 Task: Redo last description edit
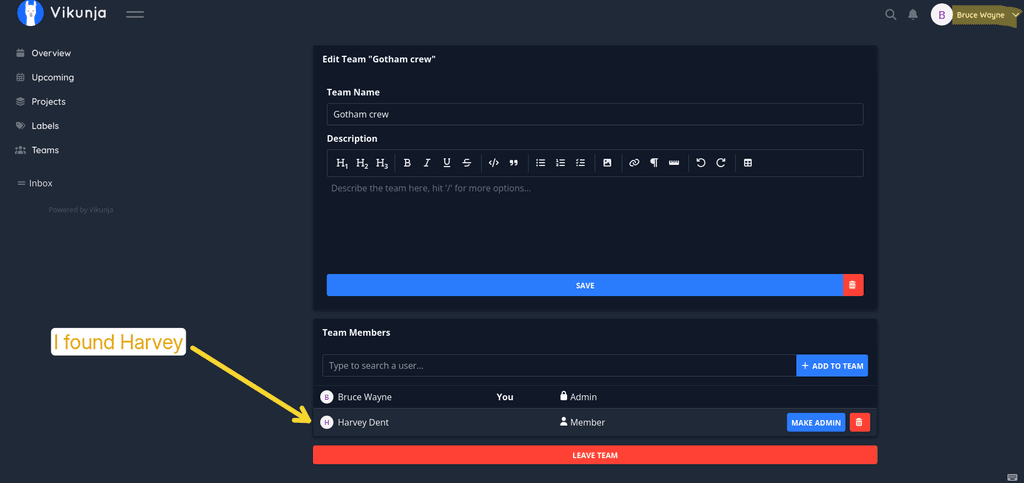pos(721,163)
